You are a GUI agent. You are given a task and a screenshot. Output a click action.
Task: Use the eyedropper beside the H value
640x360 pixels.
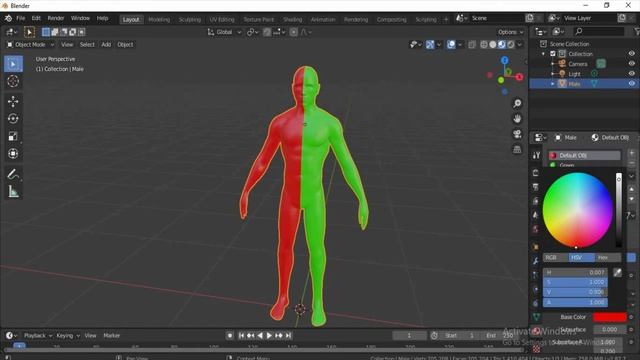point(618,272)
